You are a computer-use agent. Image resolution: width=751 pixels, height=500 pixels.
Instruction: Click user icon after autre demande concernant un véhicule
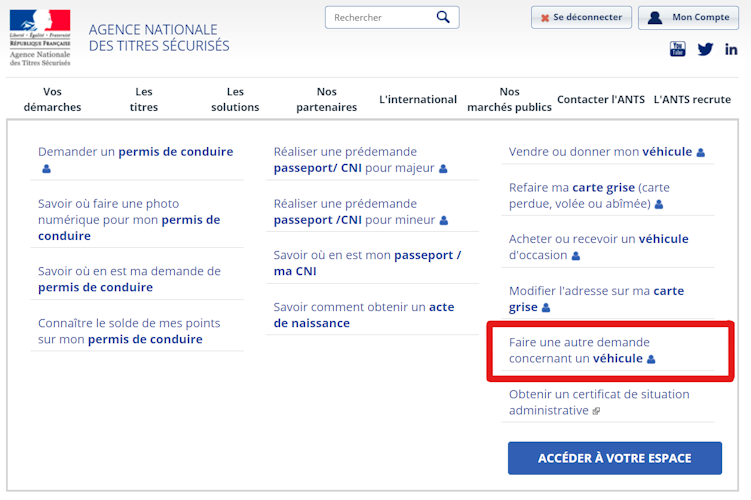pyautogui.click(x=651, y=359)
